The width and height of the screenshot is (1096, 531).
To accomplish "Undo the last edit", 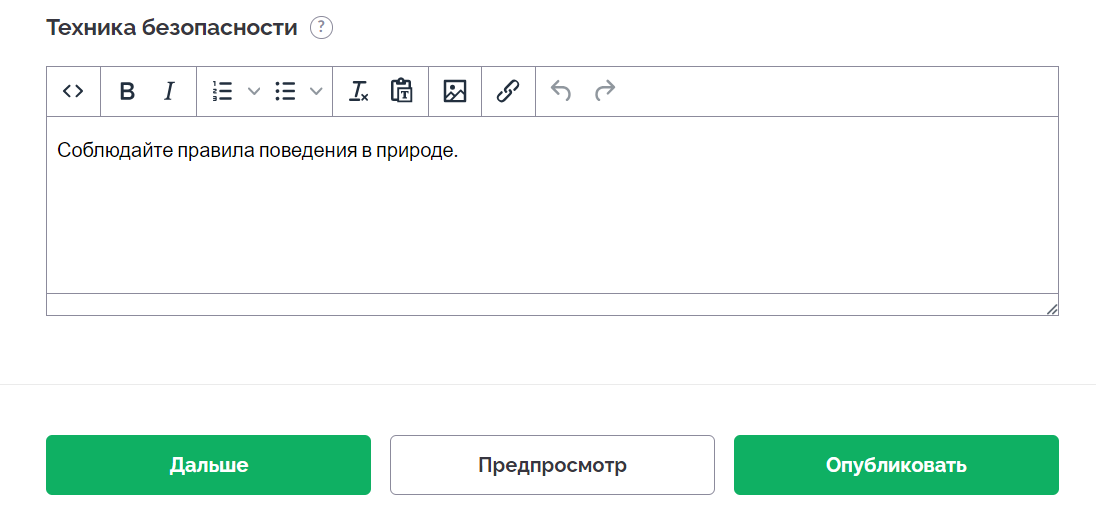I will point(561,92).
